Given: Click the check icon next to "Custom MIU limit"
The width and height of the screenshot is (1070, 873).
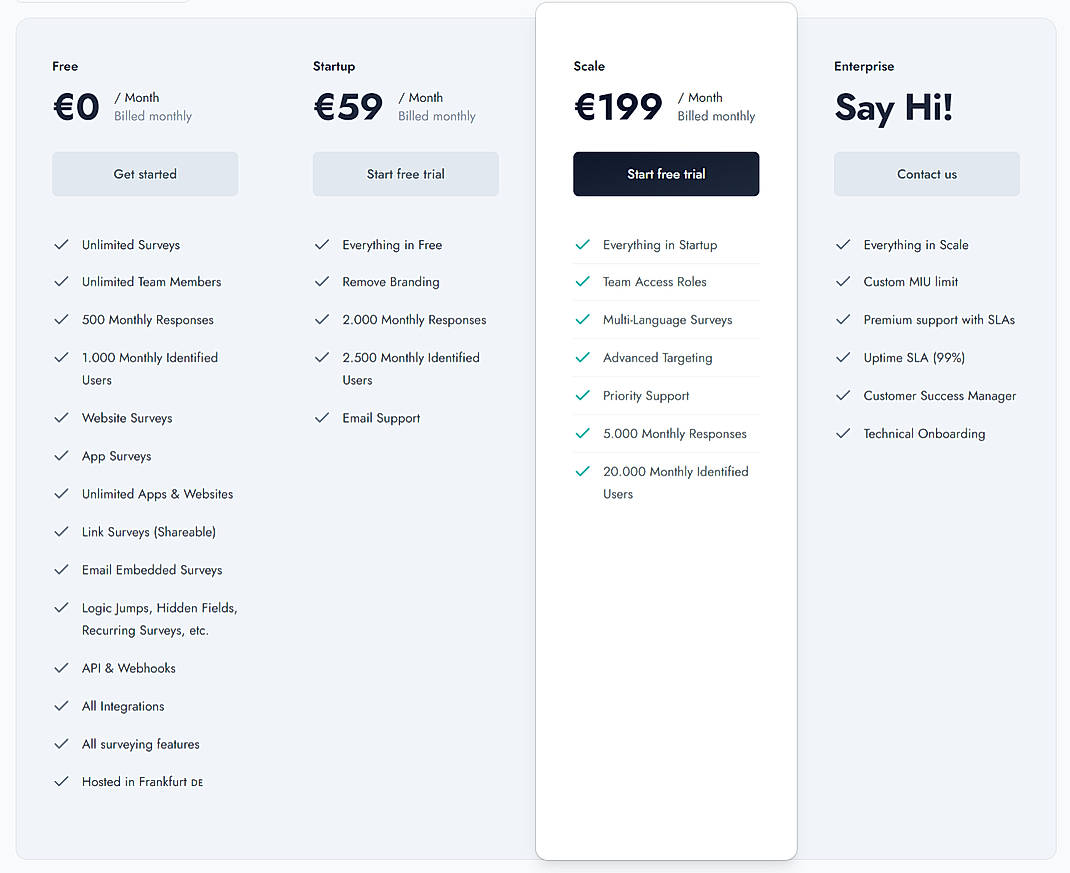Looking at the screenshot, I should [843, 282].
